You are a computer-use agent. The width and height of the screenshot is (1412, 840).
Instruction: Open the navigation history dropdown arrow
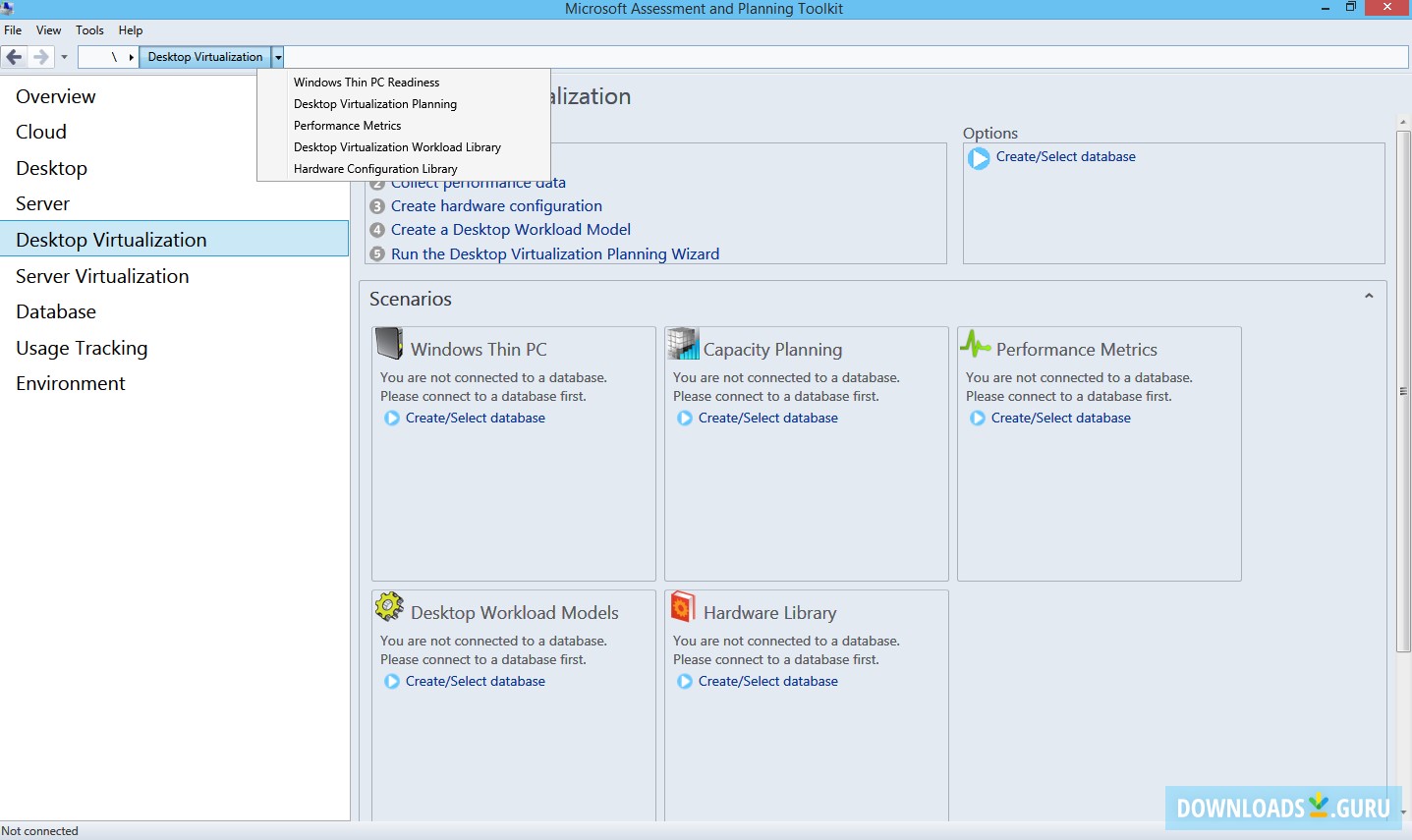tap(64, 57)
